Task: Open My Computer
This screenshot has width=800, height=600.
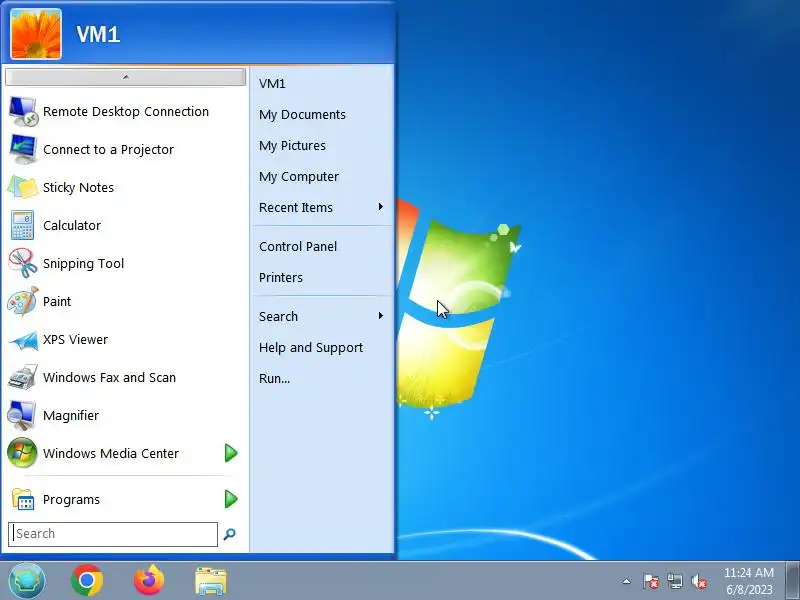Action: point(299,177)
